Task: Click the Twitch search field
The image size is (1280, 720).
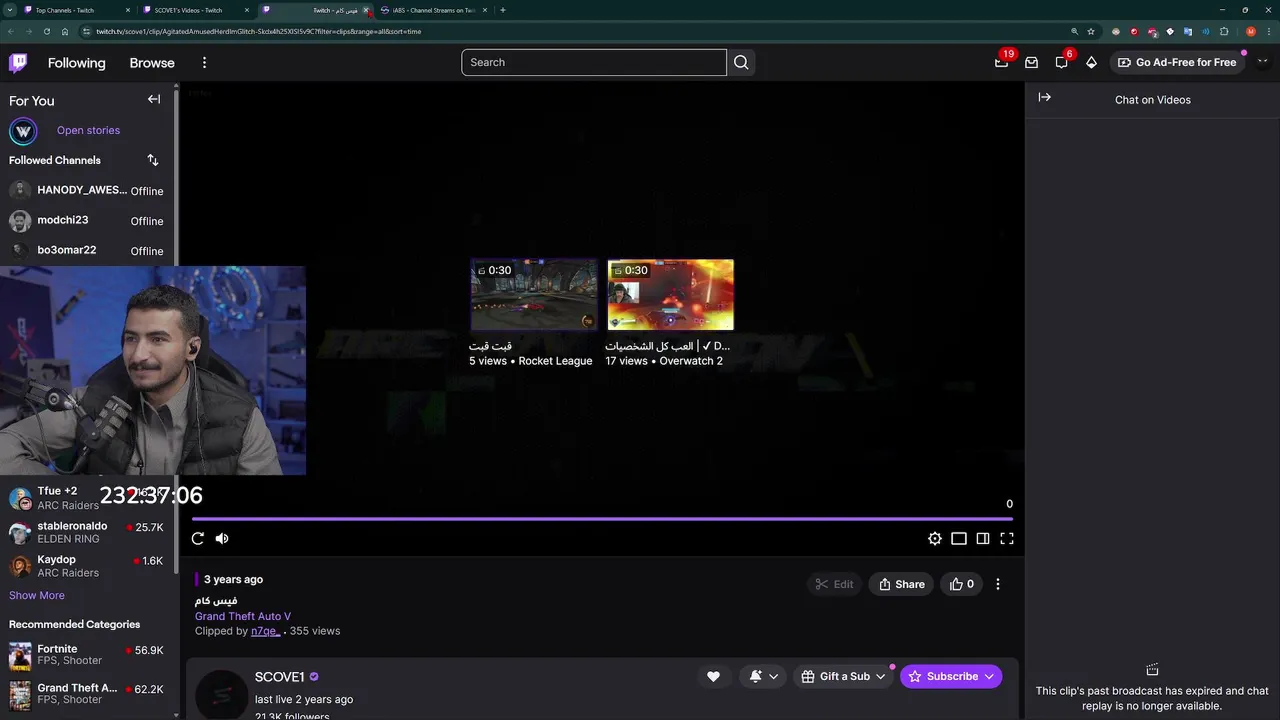Action: 594,62
